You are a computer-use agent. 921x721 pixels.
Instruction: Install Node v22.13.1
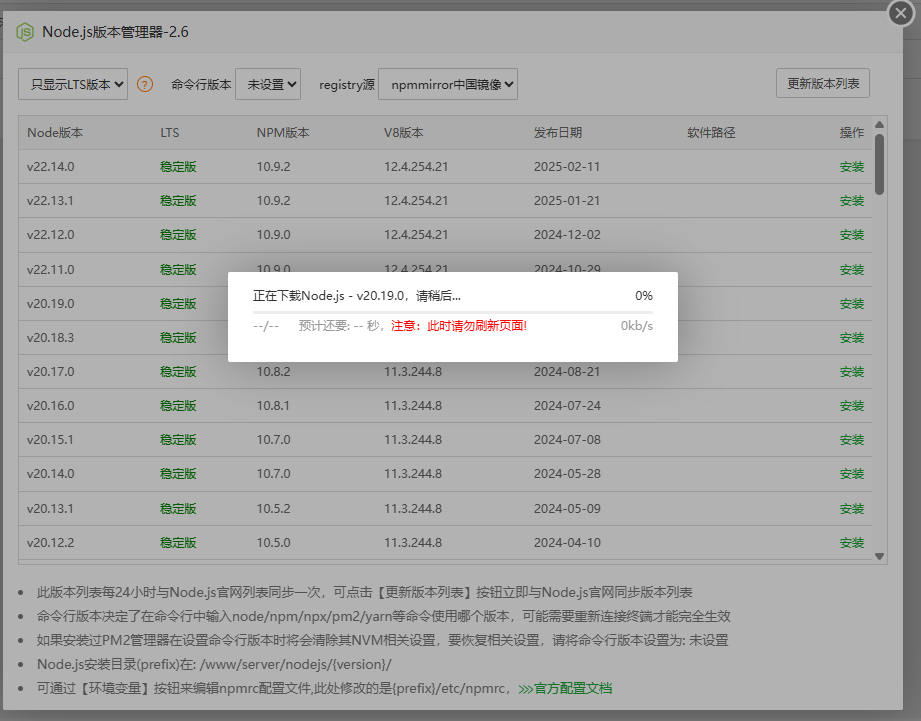click(x=852, y=201)
